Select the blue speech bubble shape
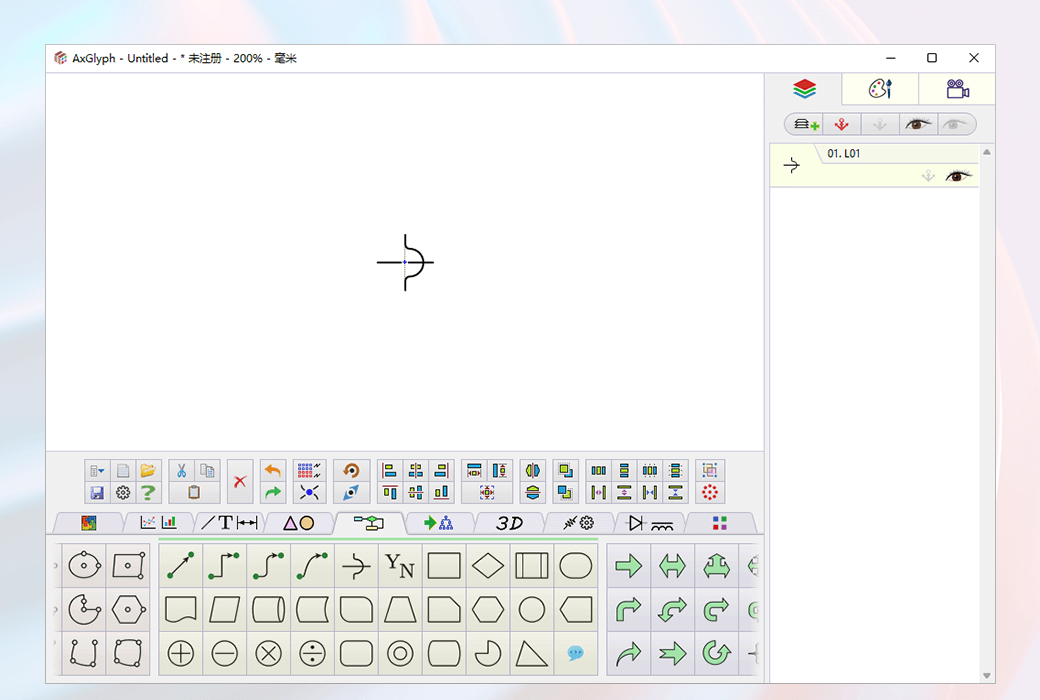Screen dimensions: 1040x700 575,653
